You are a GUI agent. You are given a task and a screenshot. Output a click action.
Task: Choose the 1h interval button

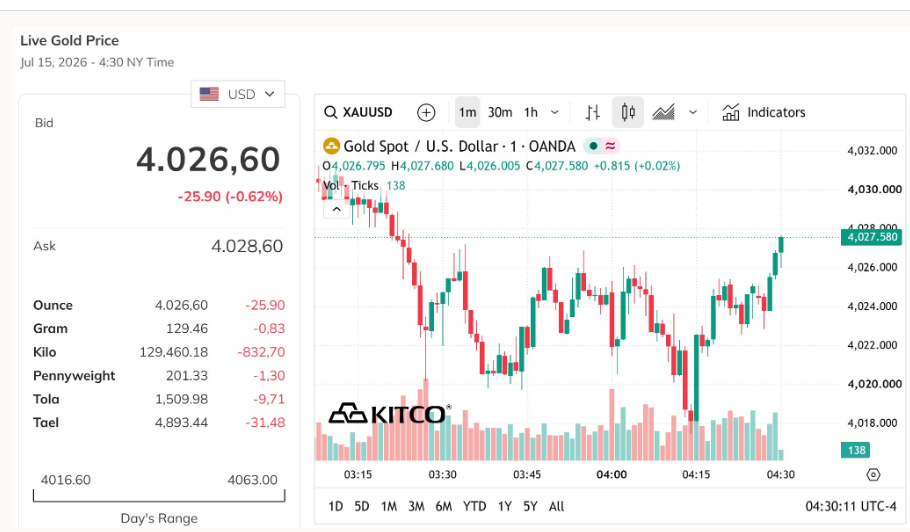coord(531,112)
